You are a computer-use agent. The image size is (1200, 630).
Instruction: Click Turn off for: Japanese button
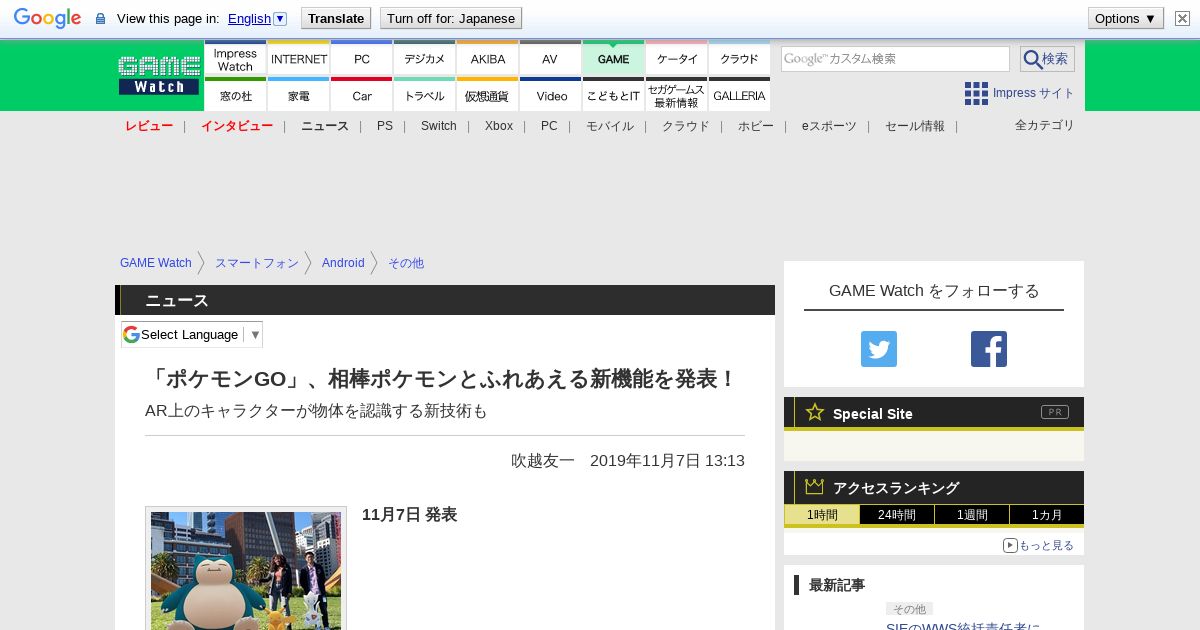[451, 18]
